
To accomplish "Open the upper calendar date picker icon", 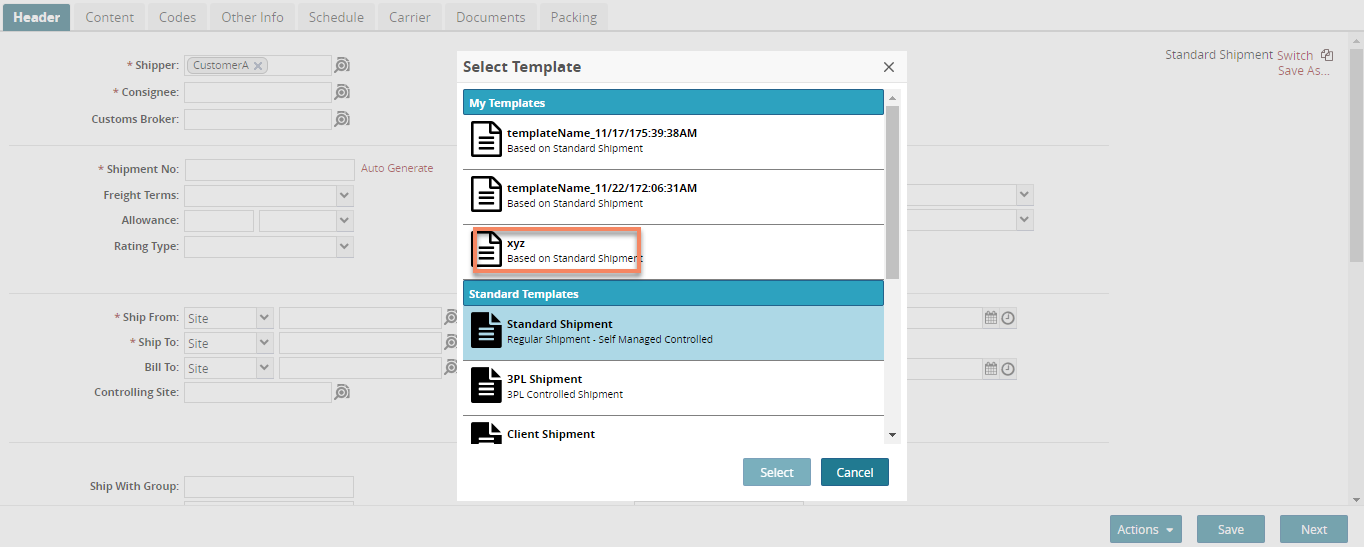I will (991, 318).
